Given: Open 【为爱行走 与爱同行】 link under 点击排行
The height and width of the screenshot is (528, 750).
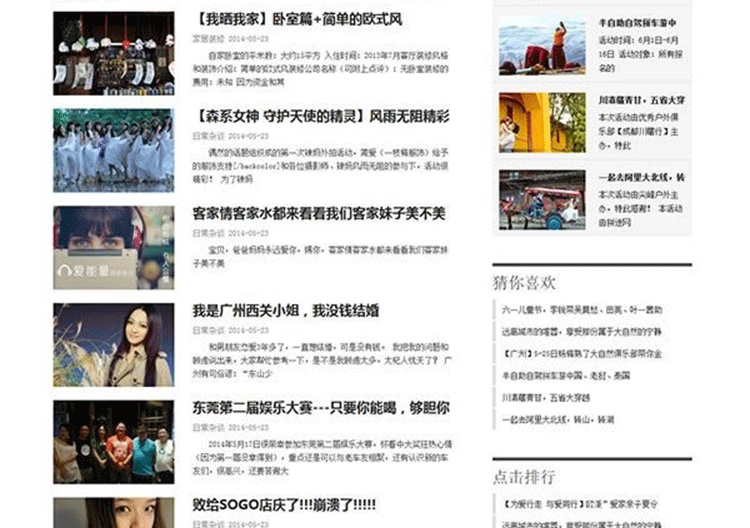Looking at the screenshot, I should pos(580,504).
